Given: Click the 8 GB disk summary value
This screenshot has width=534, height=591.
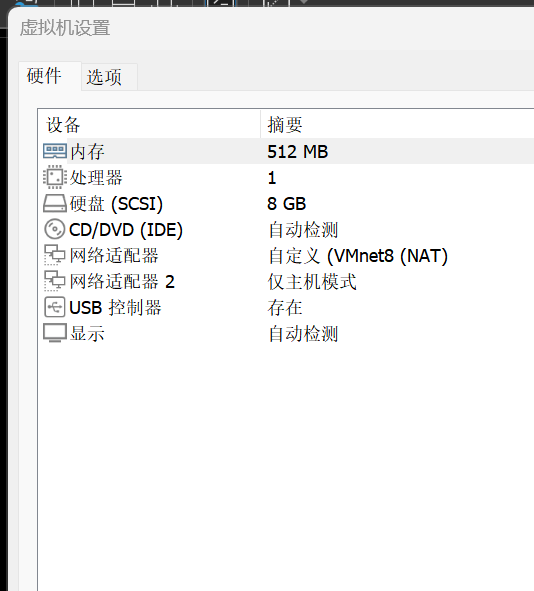Looking at the screenshot, I should point(286,204).
